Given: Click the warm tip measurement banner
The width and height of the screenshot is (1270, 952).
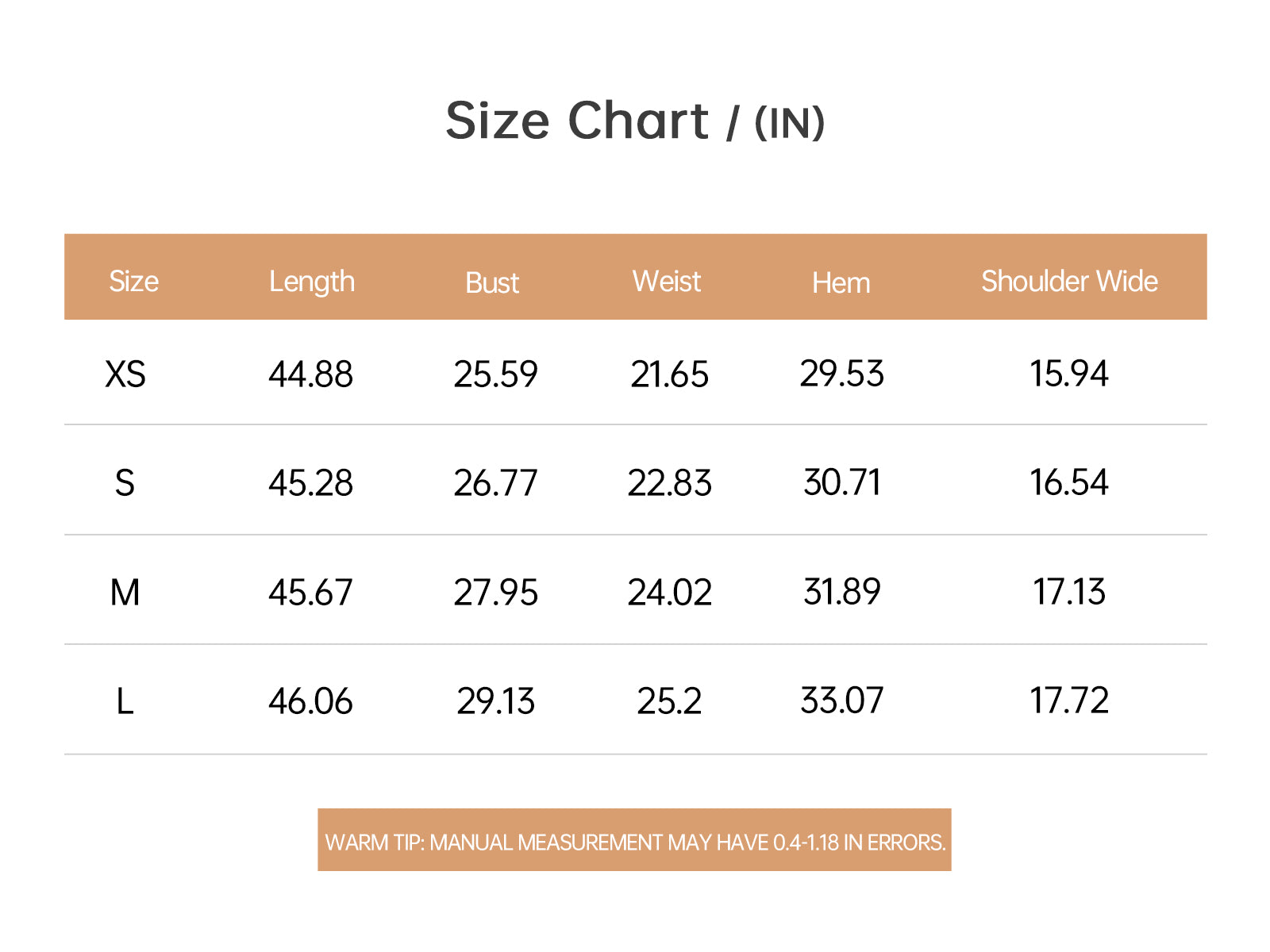Looking at the screenshot, I should pos(634,840).
